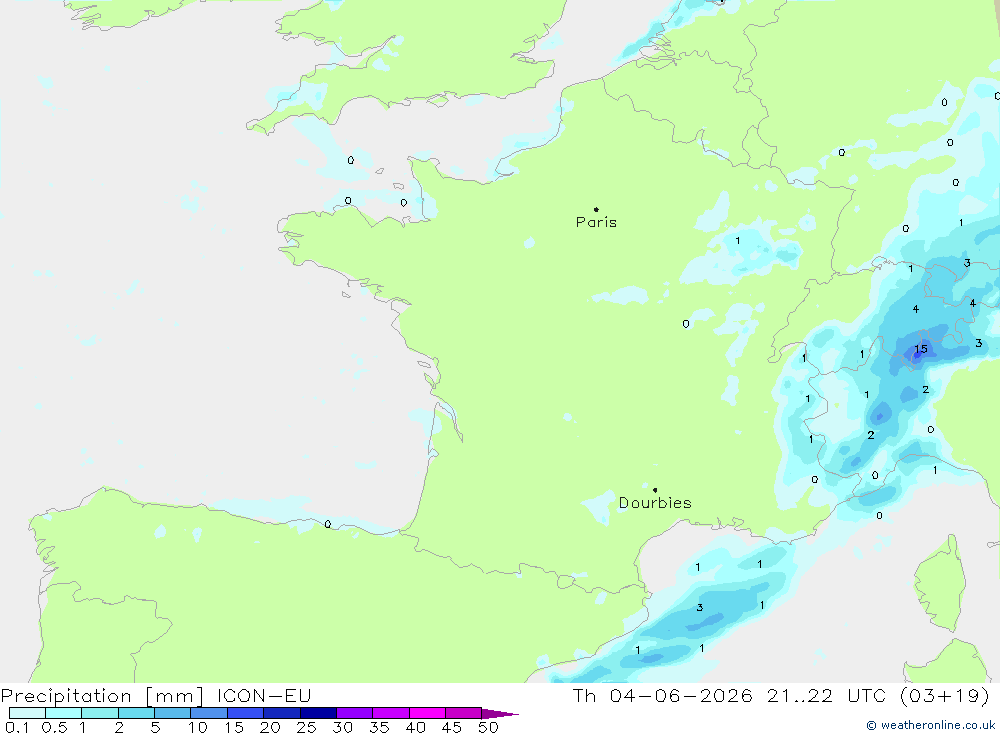1000x733 pixels.
Task: Click the Paris city label
Action: click(x=596, y=222)
